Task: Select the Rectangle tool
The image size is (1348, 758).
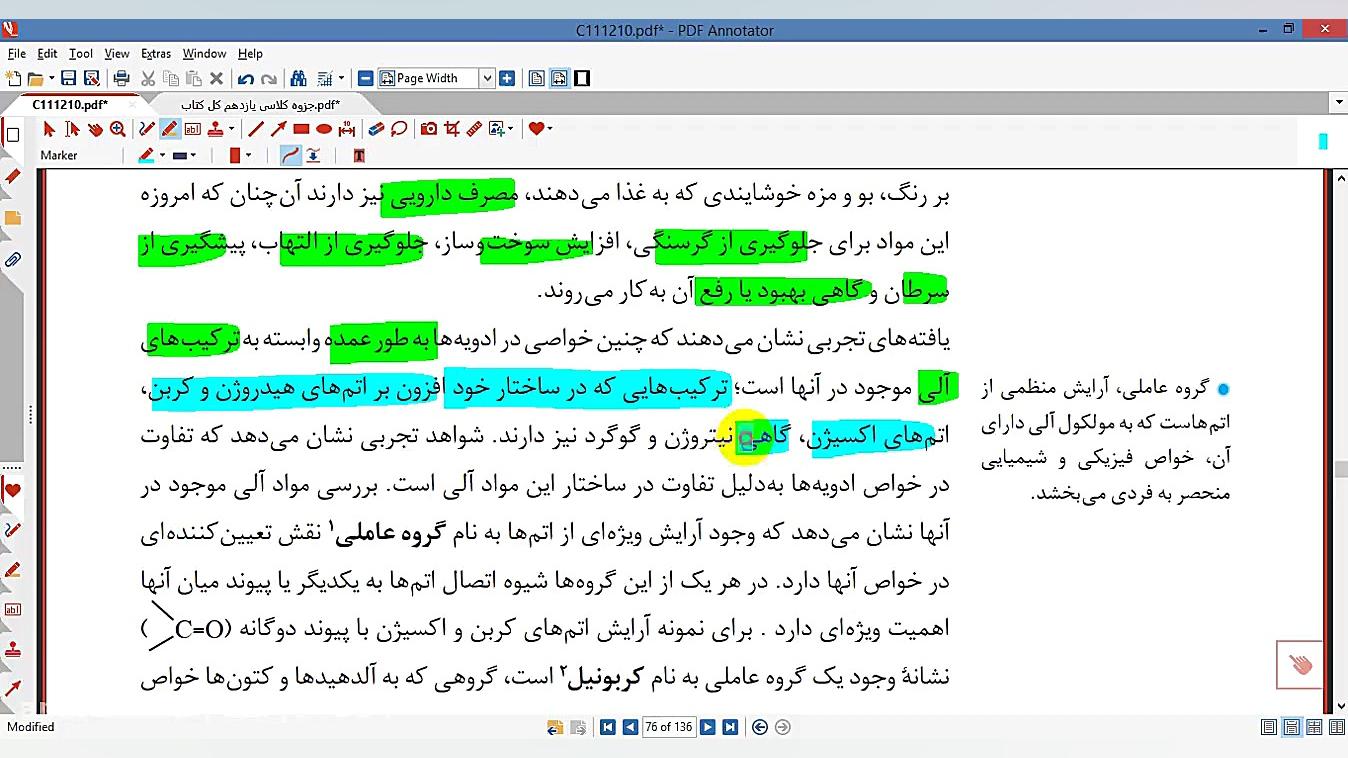Action: click(x=301, y=129)
